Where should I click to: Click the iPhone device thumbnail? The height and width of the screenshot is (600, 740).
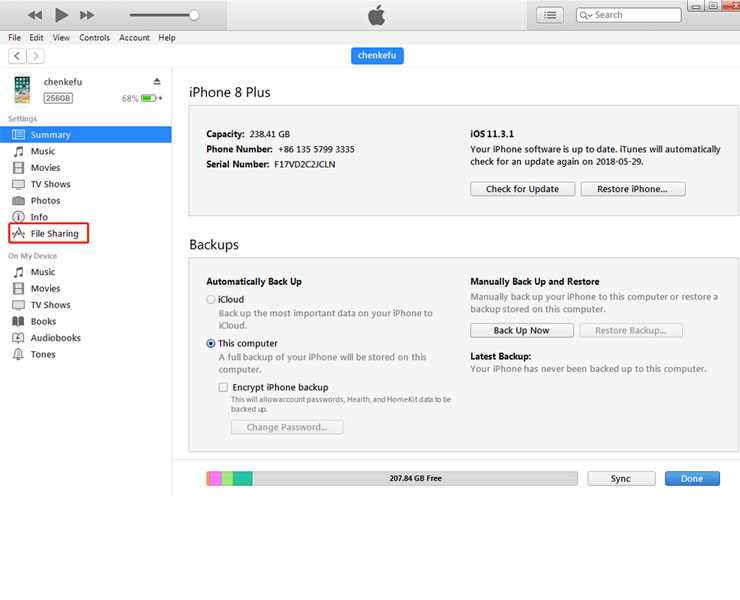pyautogui.click(x=22, y=89)
